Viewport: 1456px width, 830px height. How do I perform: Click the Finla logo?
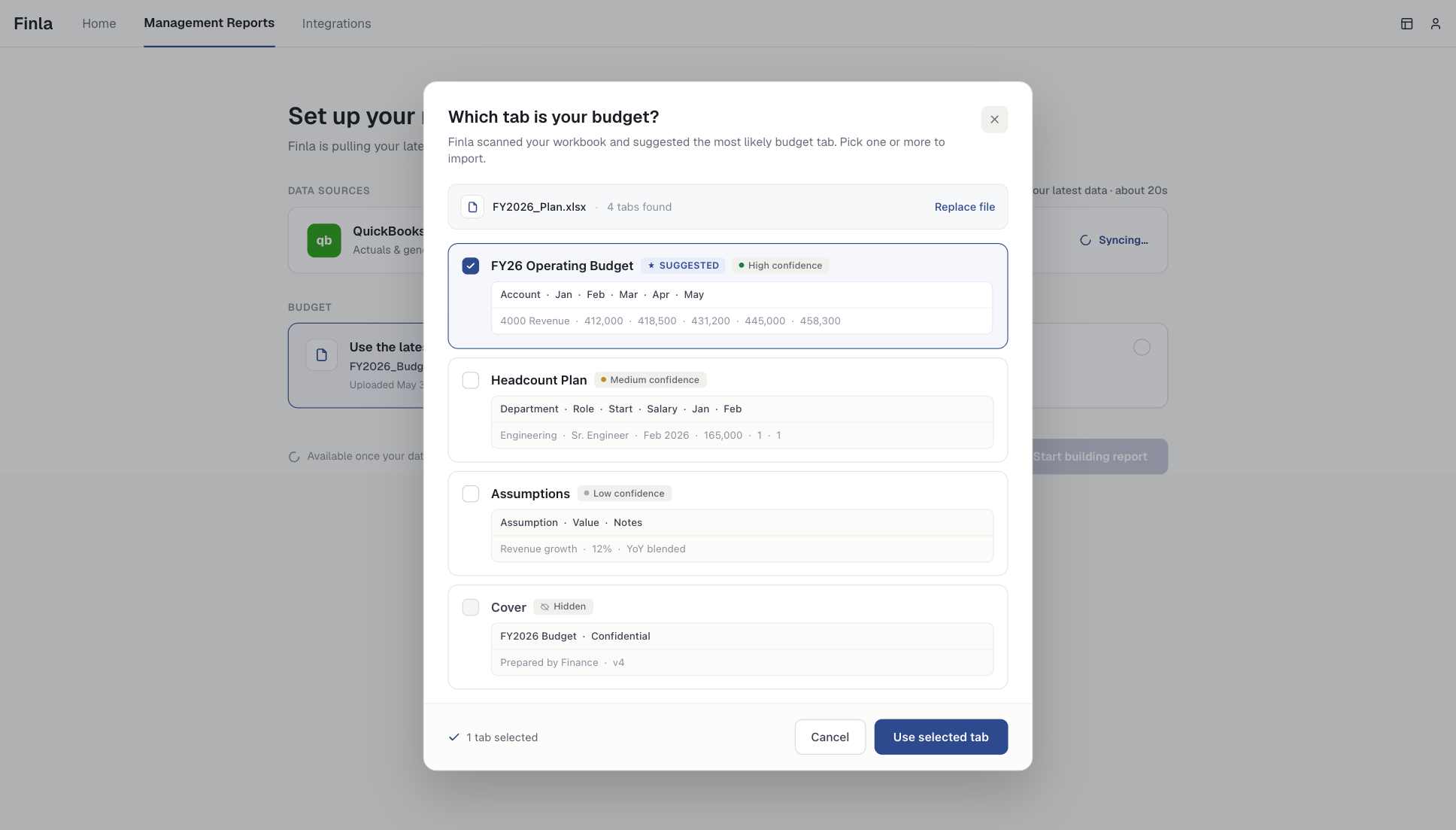point(33,23)
